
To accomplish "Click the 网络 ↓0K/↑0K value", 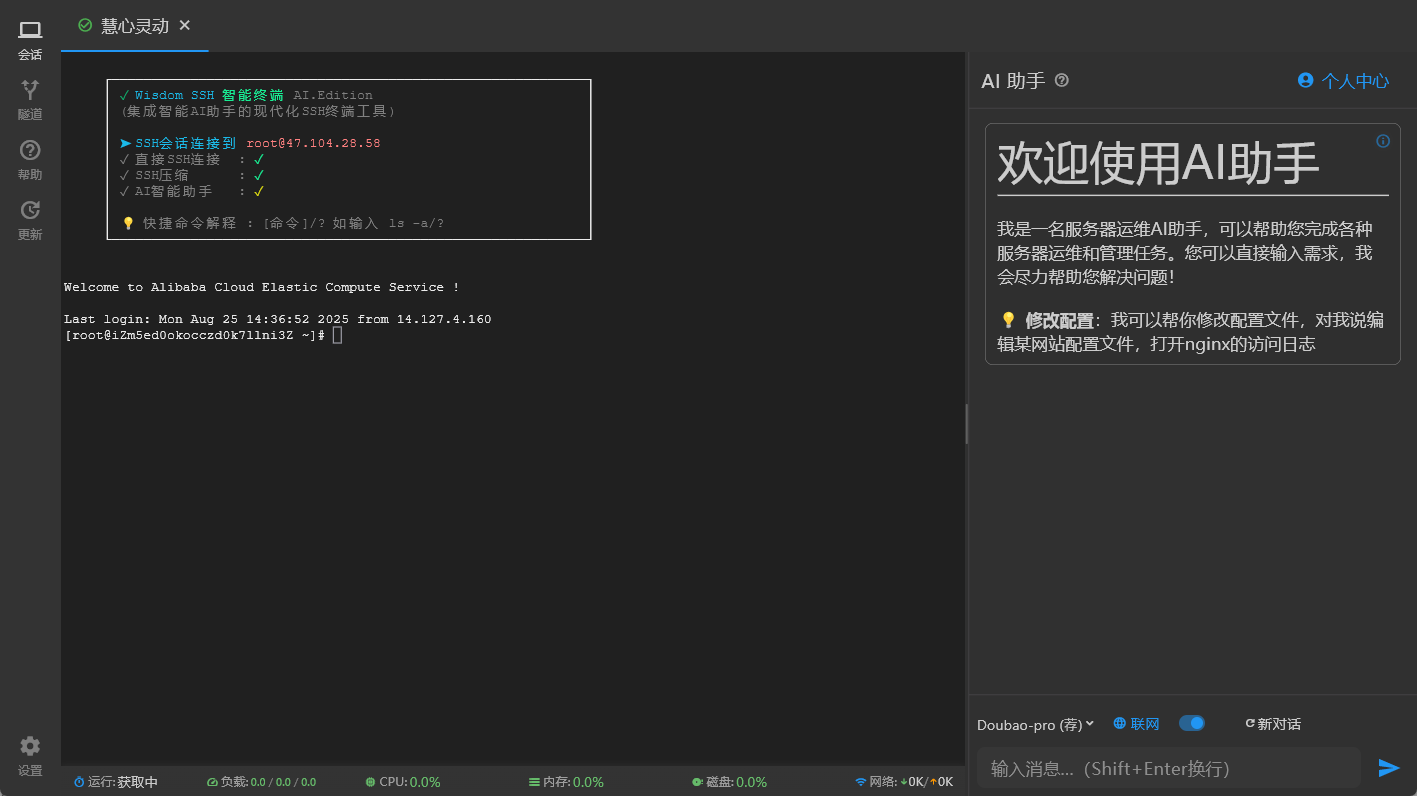I will click(926, 782).
